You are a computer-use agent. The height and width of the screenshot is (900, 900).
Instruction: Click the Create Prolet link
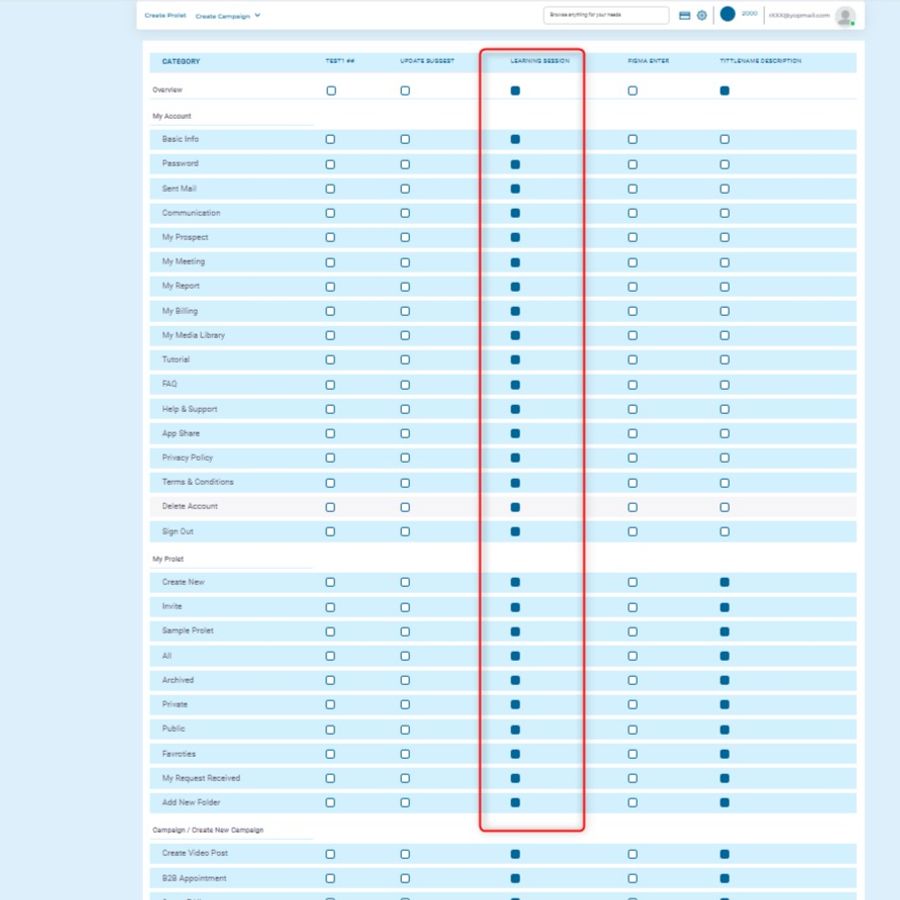(165, 15)
